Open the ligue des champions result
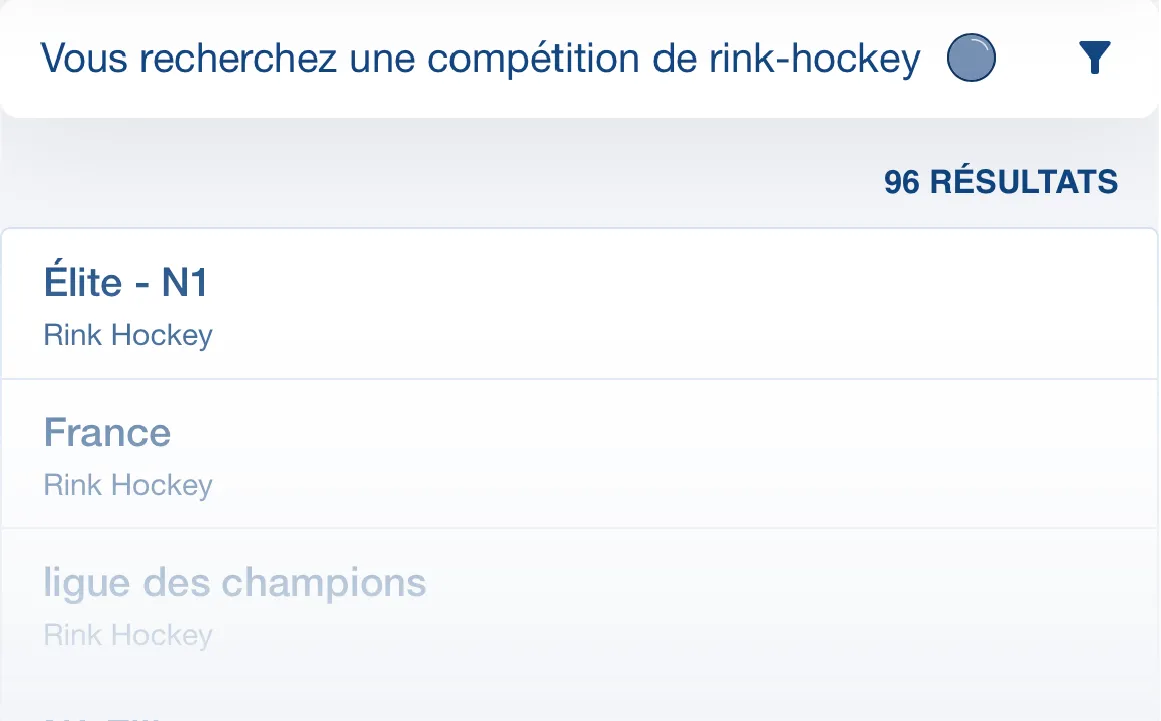Image resolution: width=1161 pixels, height=721 pixels. pyautogui.click(x=235, y=583)
